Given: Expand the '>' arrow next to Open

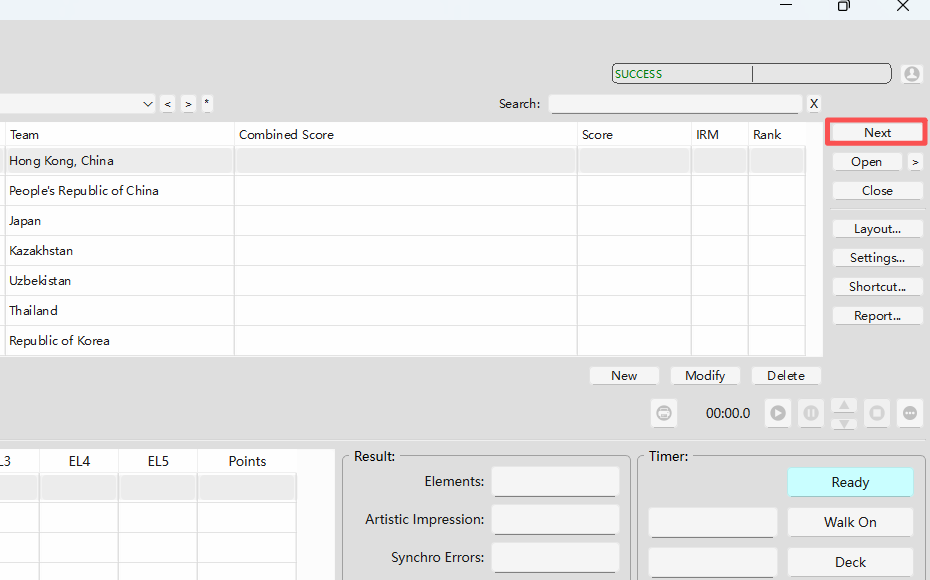Looking at the screenshot, I should pyautogui.click(x=915, y=162).
